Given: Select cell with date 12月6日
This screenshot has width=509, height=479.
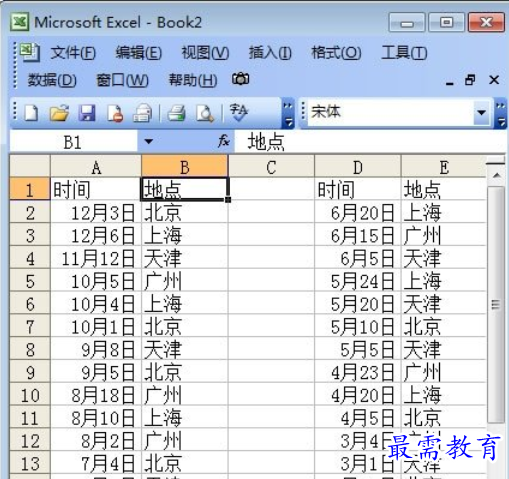Looking at the screenshot, I should pyautogui.click(x=96, y=235).
